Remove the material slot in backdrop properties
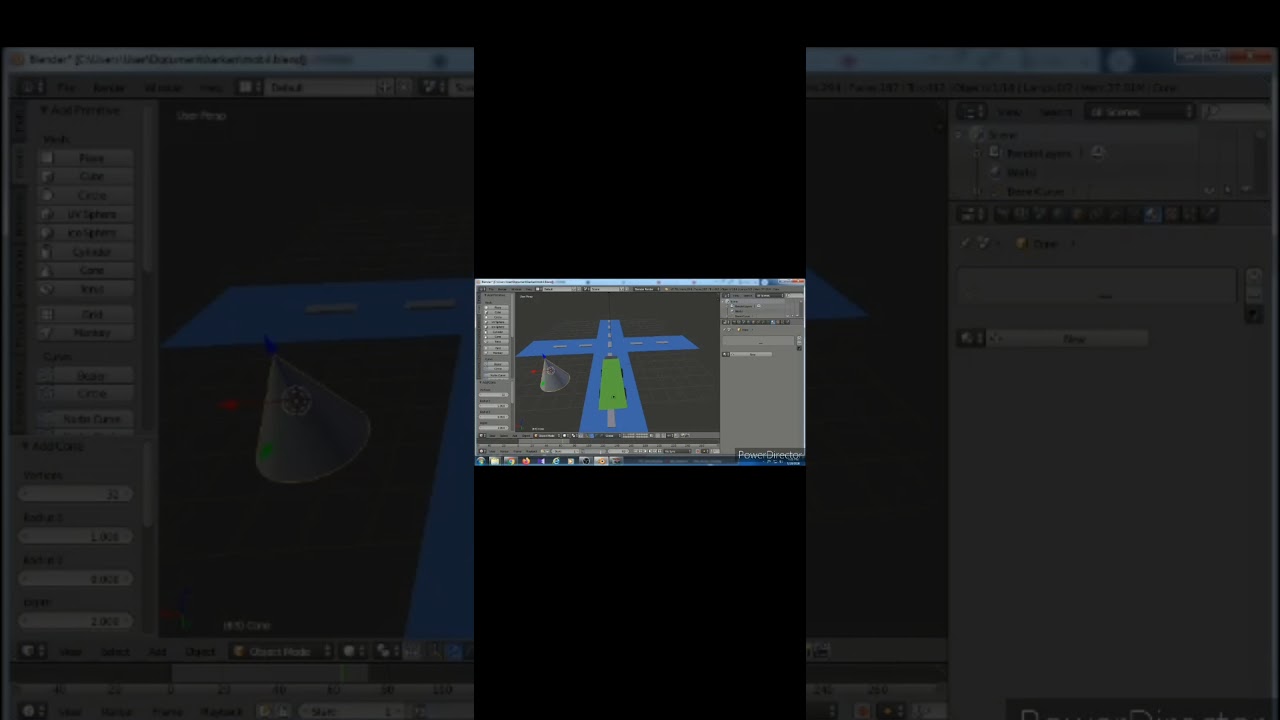This screenshot has width=1280, height=720. pyautogui.click(x=1255, y=295)
